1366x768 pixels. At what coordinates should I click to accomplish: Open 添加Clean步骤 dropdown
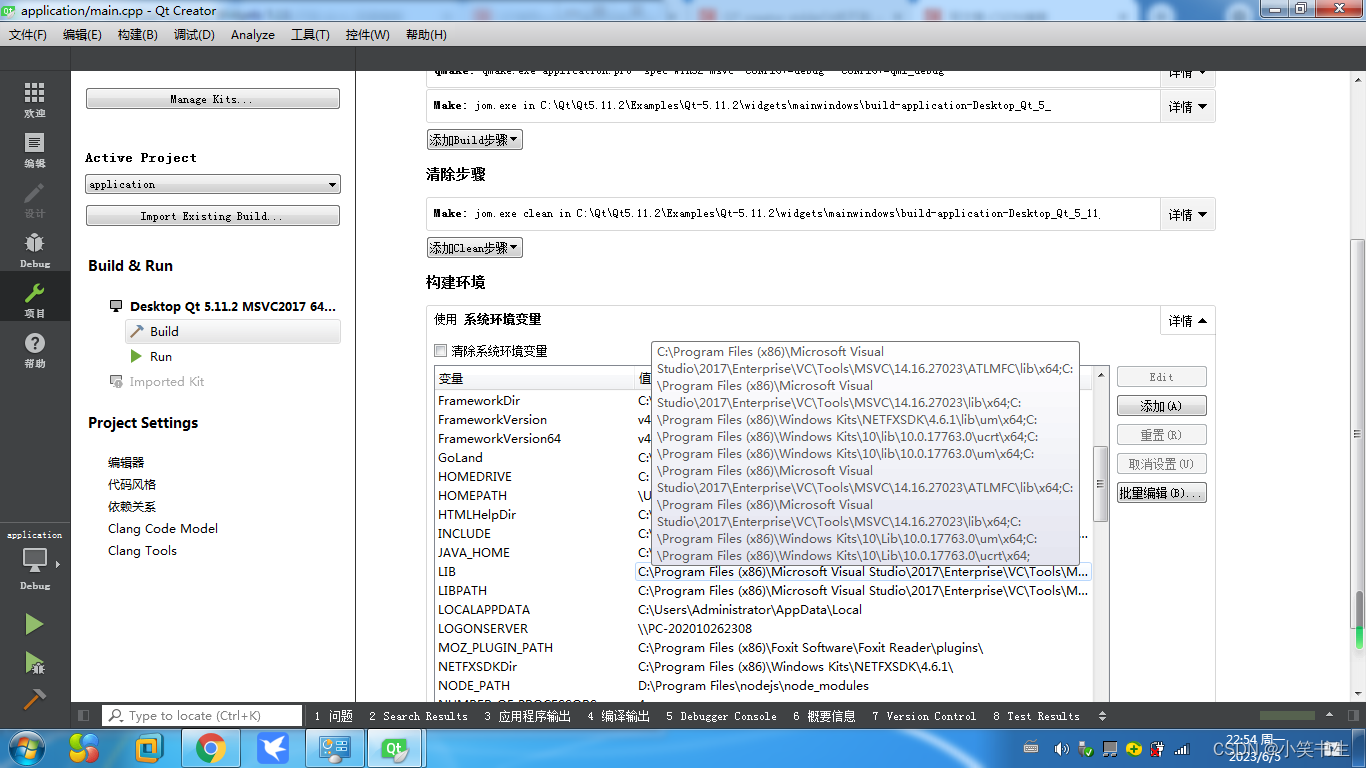[474, 247]
